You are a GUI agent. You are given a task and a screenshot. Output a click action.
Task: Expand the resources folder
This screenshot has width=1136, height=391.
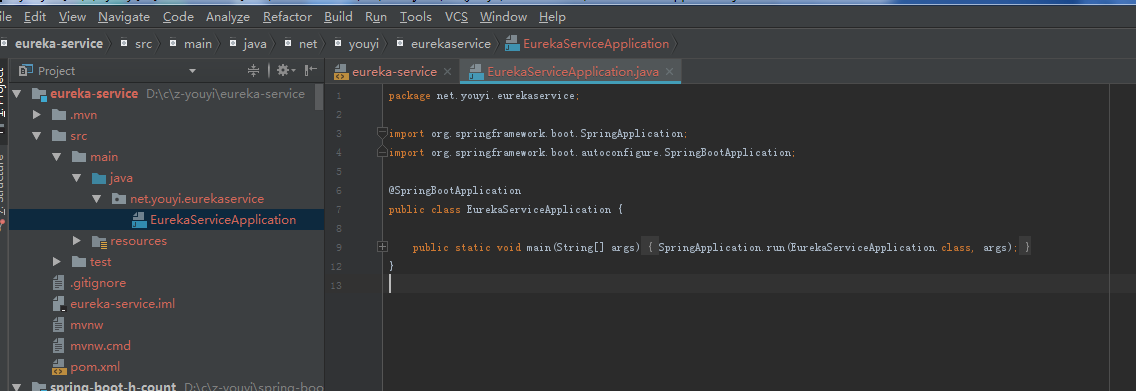78,241
